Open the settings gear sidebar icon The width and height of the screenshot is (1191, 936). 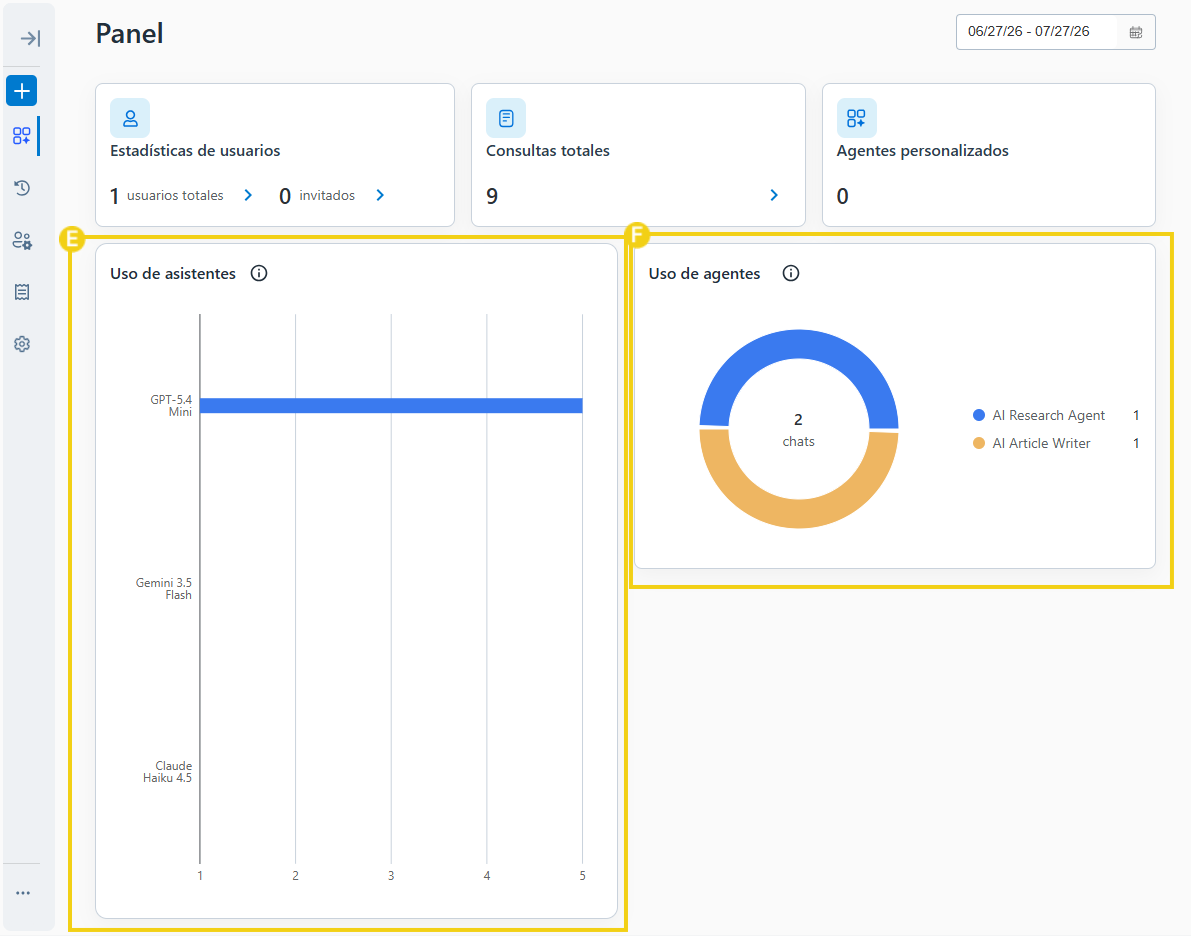pos(22,344)
